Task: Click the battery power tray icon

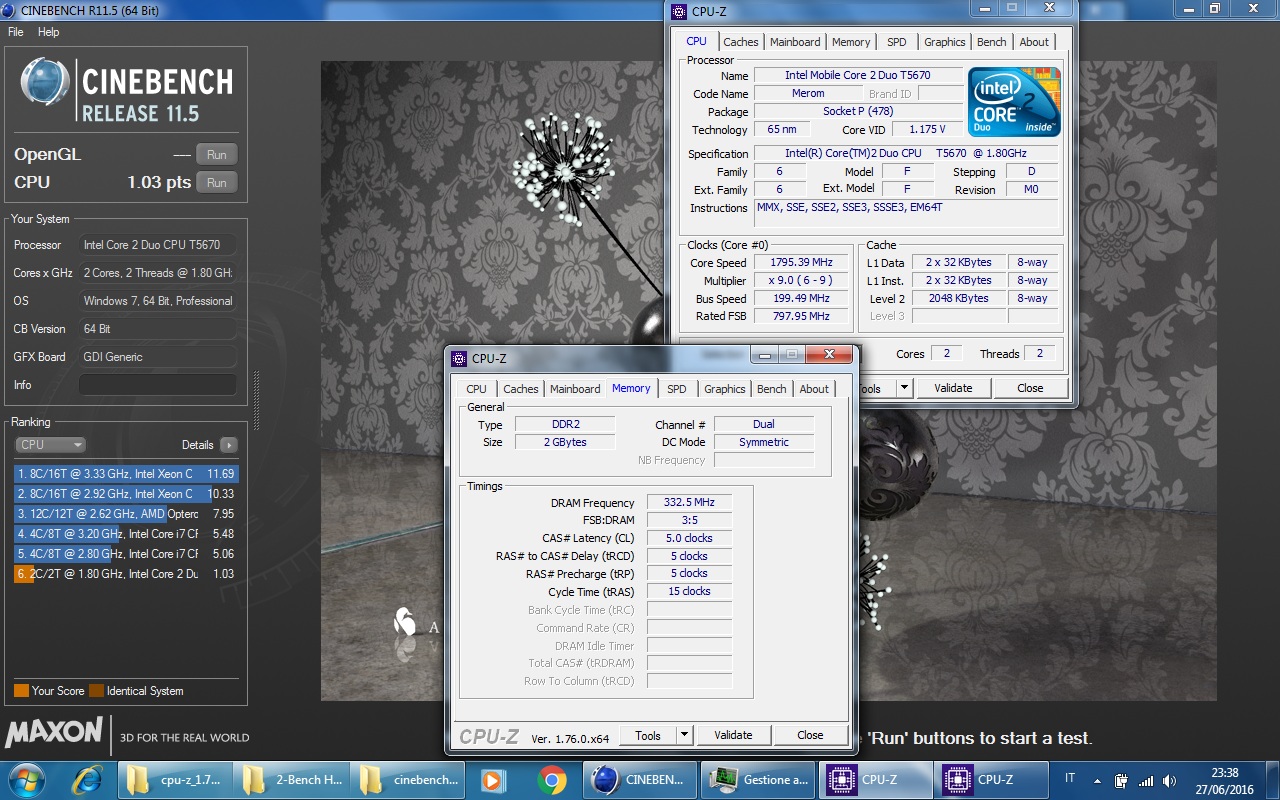Action: (1121, 780)
